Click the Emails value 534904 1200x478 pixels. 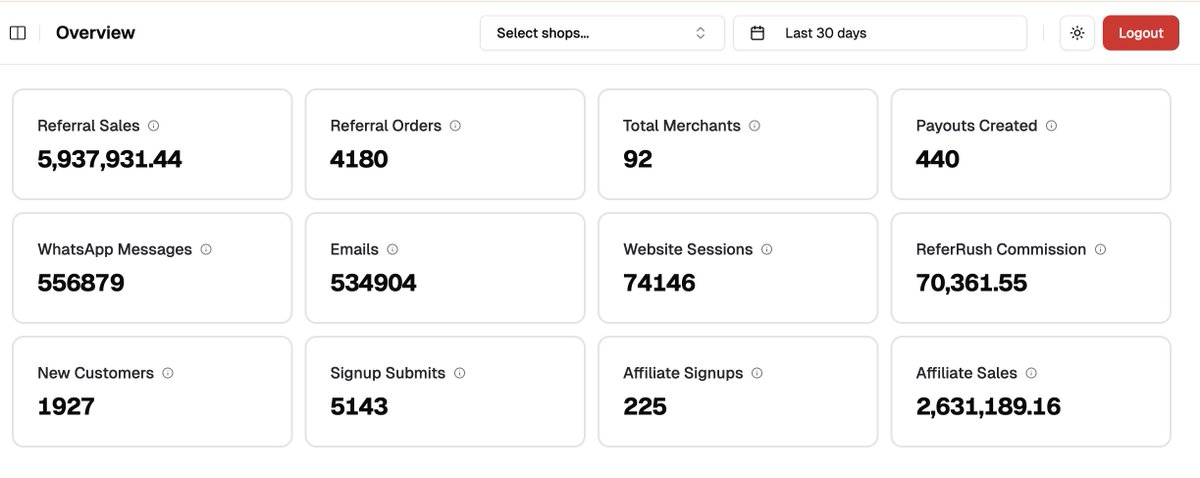(x=373, y=283)
